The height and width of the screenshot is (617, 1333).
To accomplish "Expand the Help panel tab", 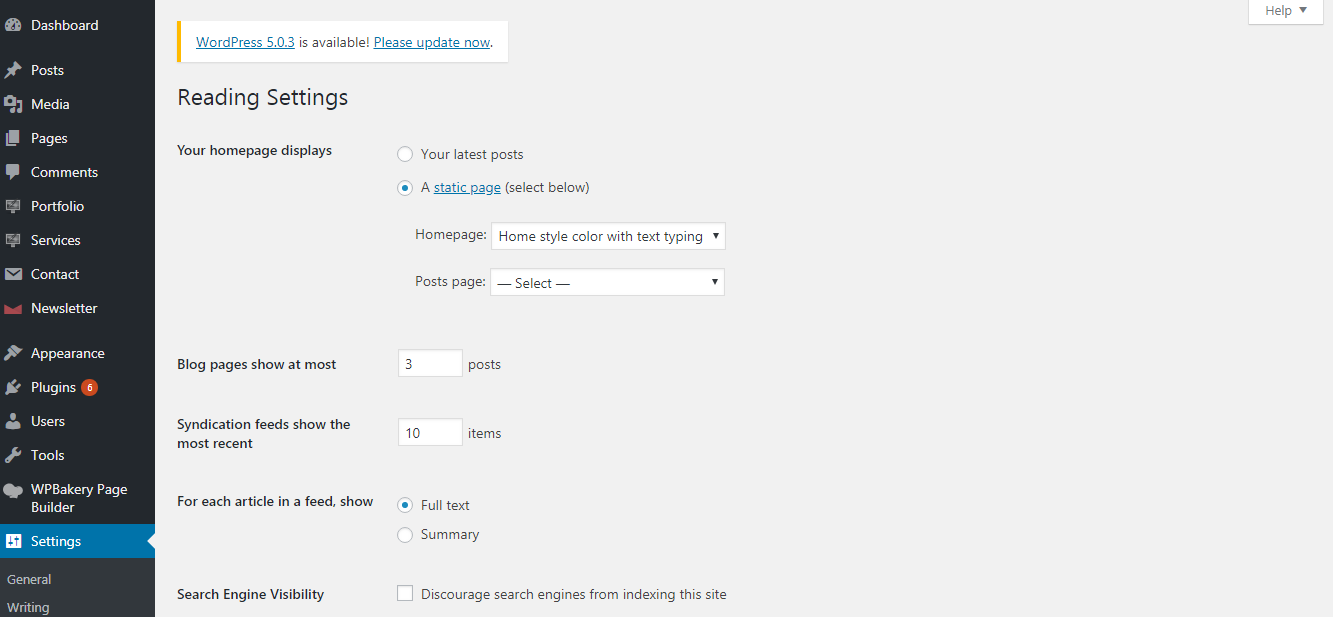I will coord(1286,11).
